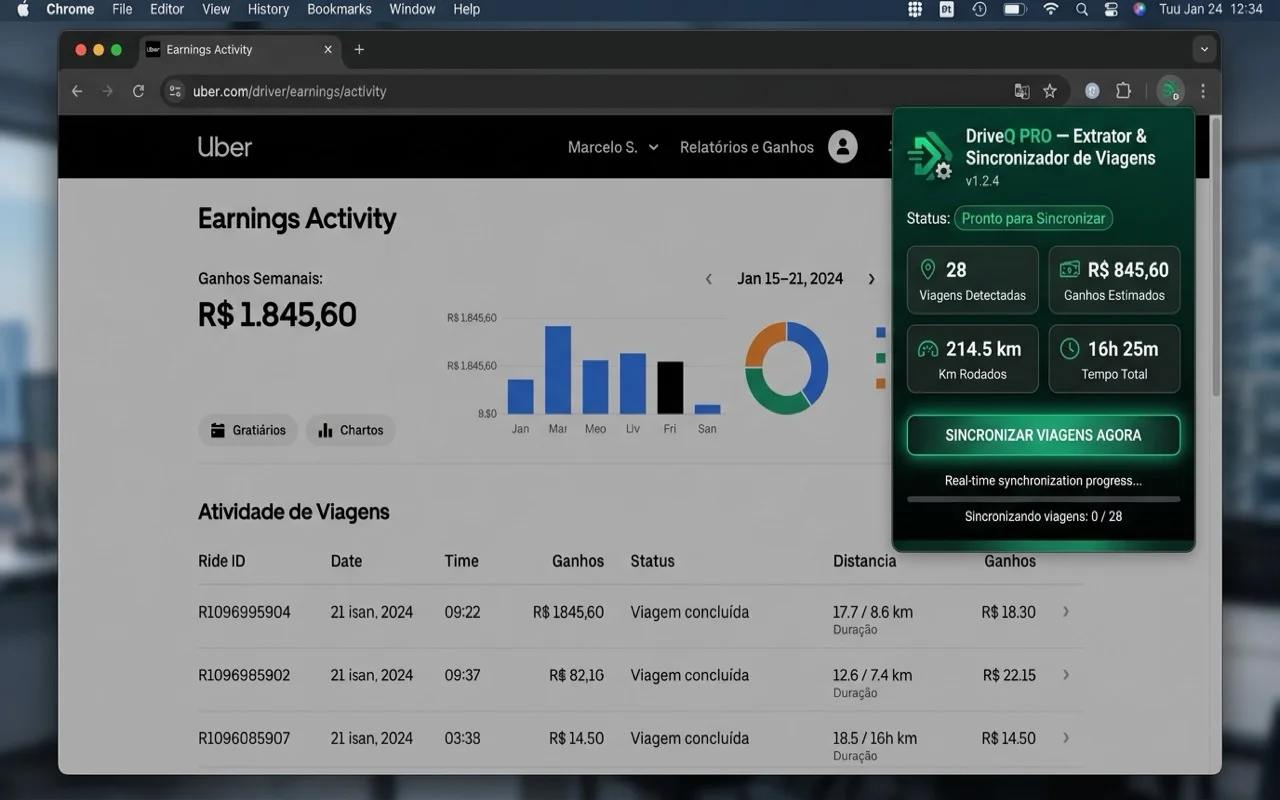This screenshot has width=1280, height=800.
Task: Open the File menu
Action: pos(122,9)
